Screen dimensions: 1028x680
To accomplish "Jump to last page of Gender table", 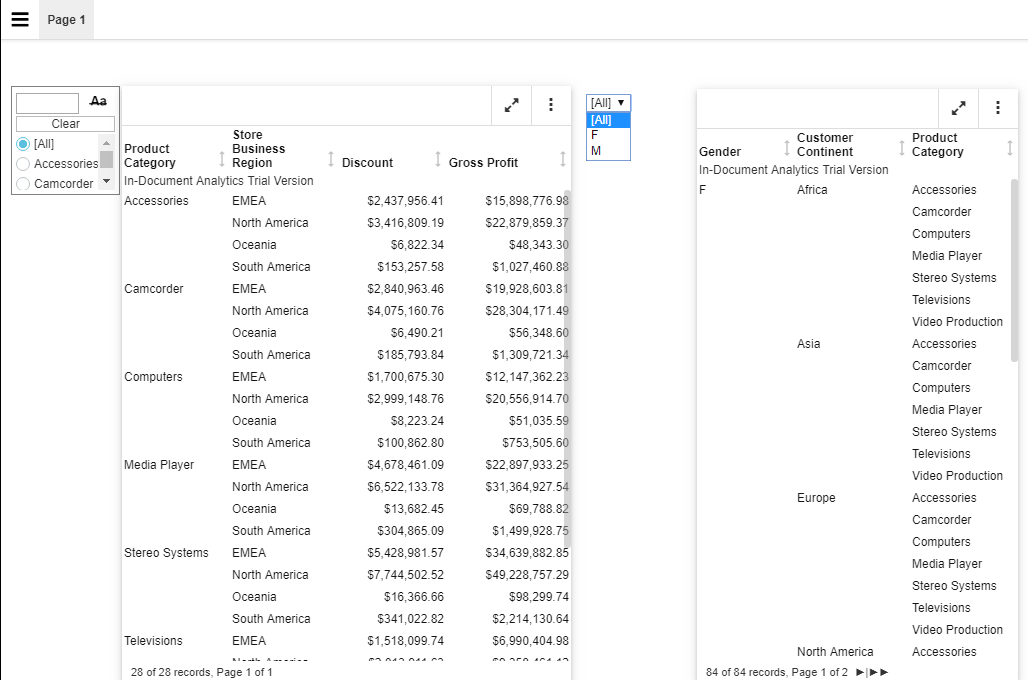I will [878, 673].
